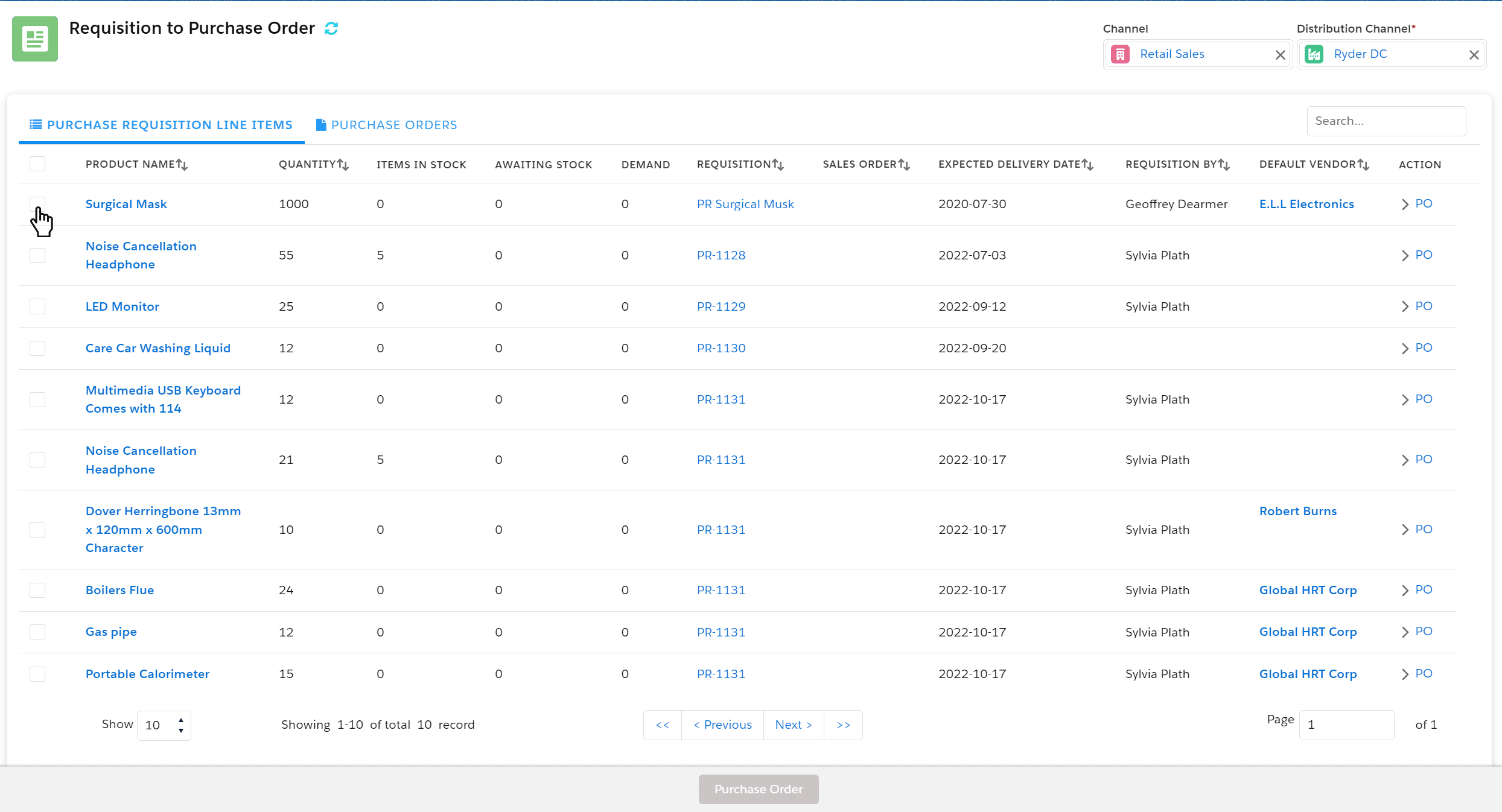Click into the Search field

pos(1386,121)
